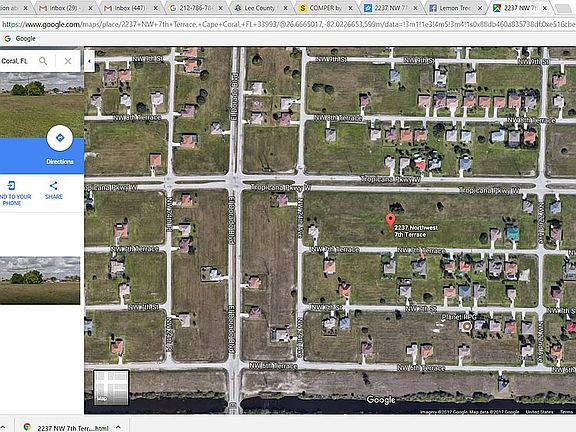Switch to Map view via layer thumbnail
The height and width of the screenshot is (432, 576).
pos(111,387)
